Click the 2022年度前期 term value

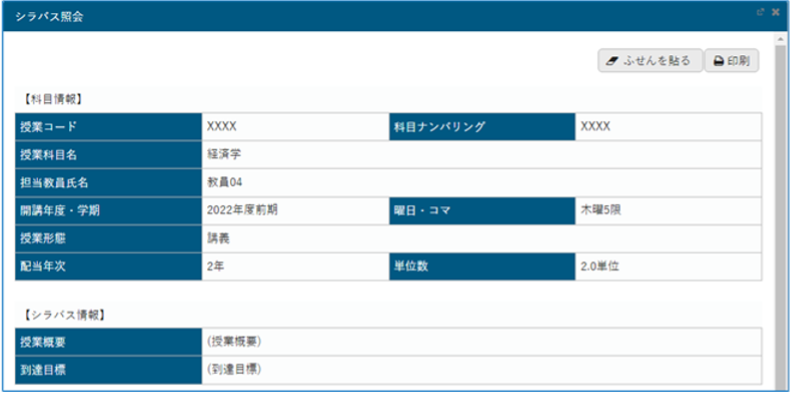242,211
